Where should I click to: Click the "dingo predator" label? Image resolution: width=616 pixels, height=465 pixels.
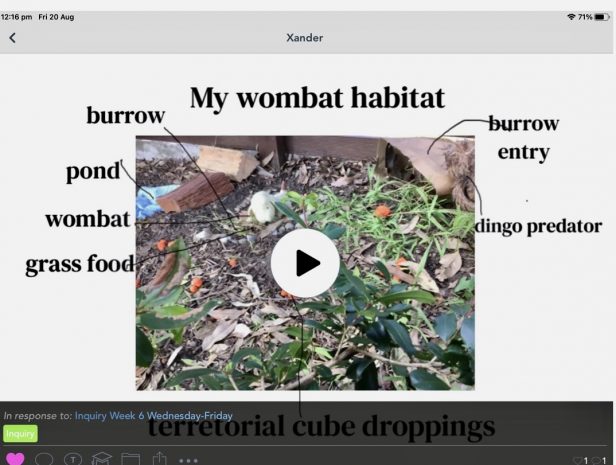click(538, 226)
